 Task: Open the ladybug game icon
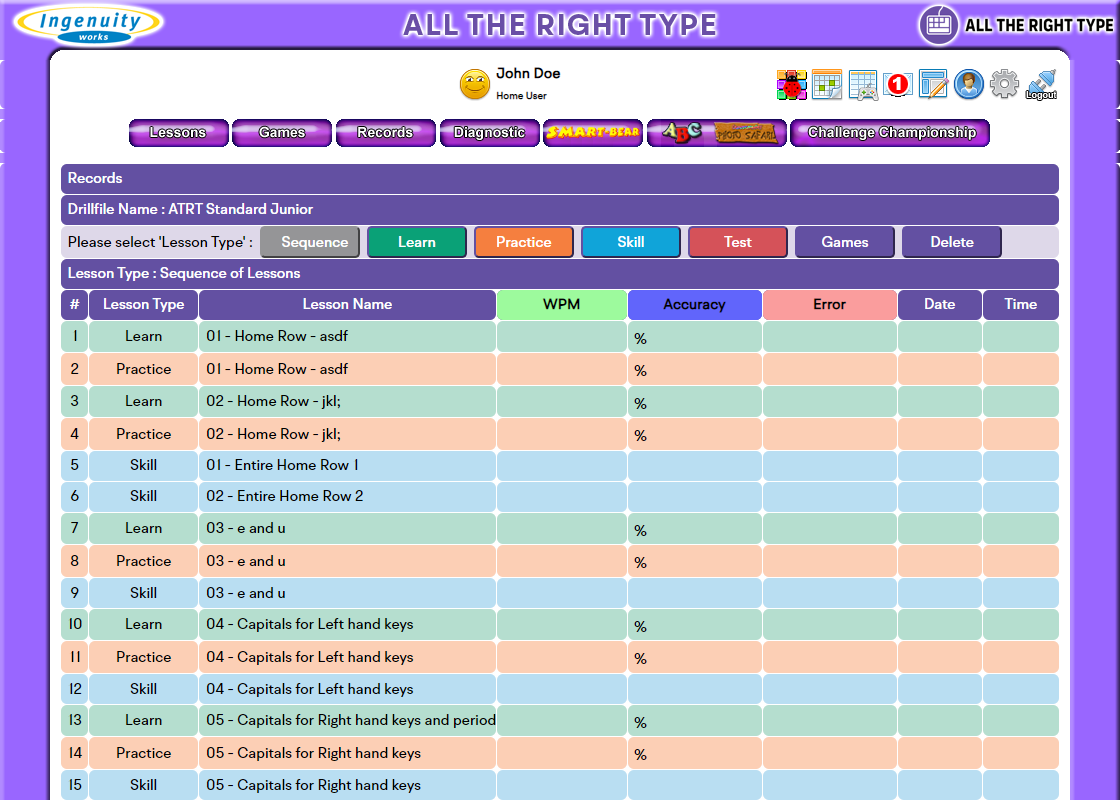(791, 85)
